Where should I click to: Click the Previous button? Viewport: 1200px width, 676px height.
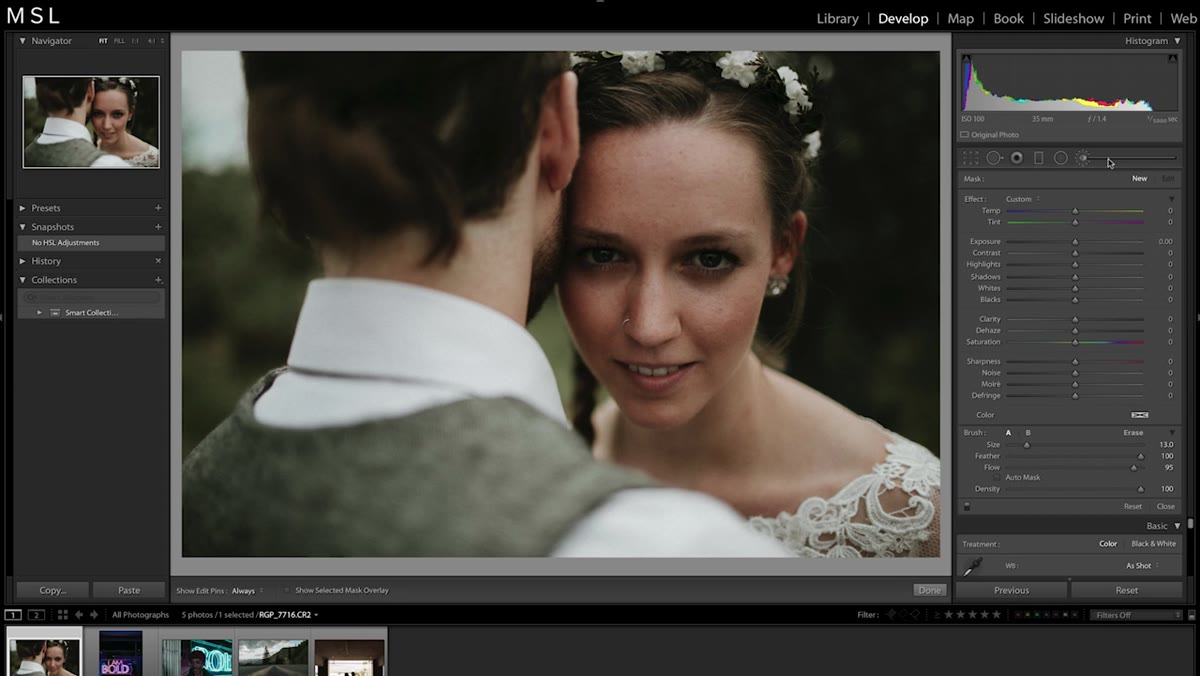1011,590
